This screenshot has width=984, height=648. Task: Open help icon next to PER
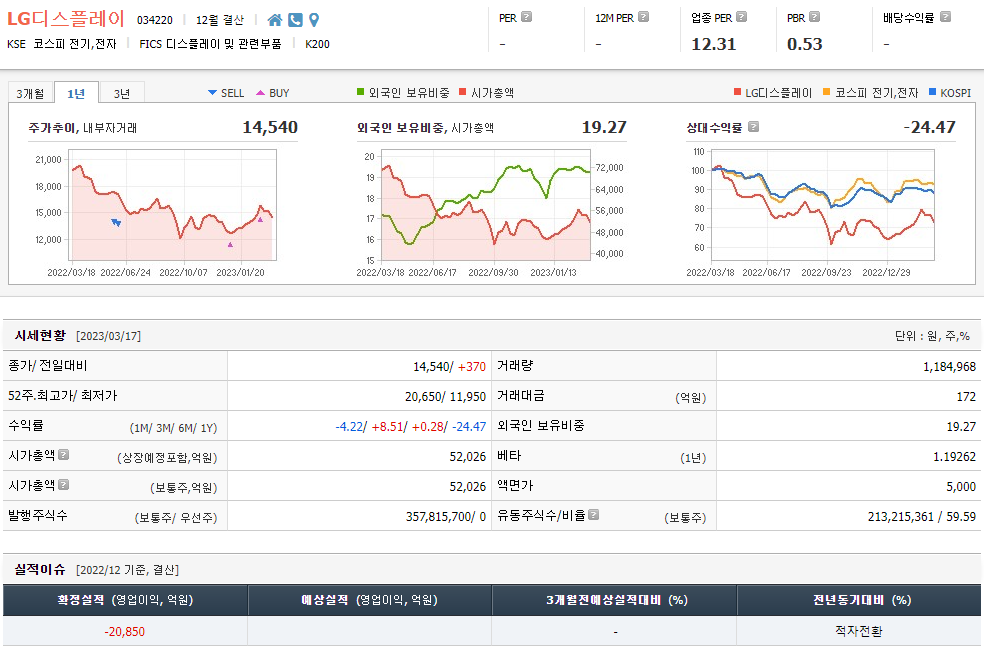(527, 17)
